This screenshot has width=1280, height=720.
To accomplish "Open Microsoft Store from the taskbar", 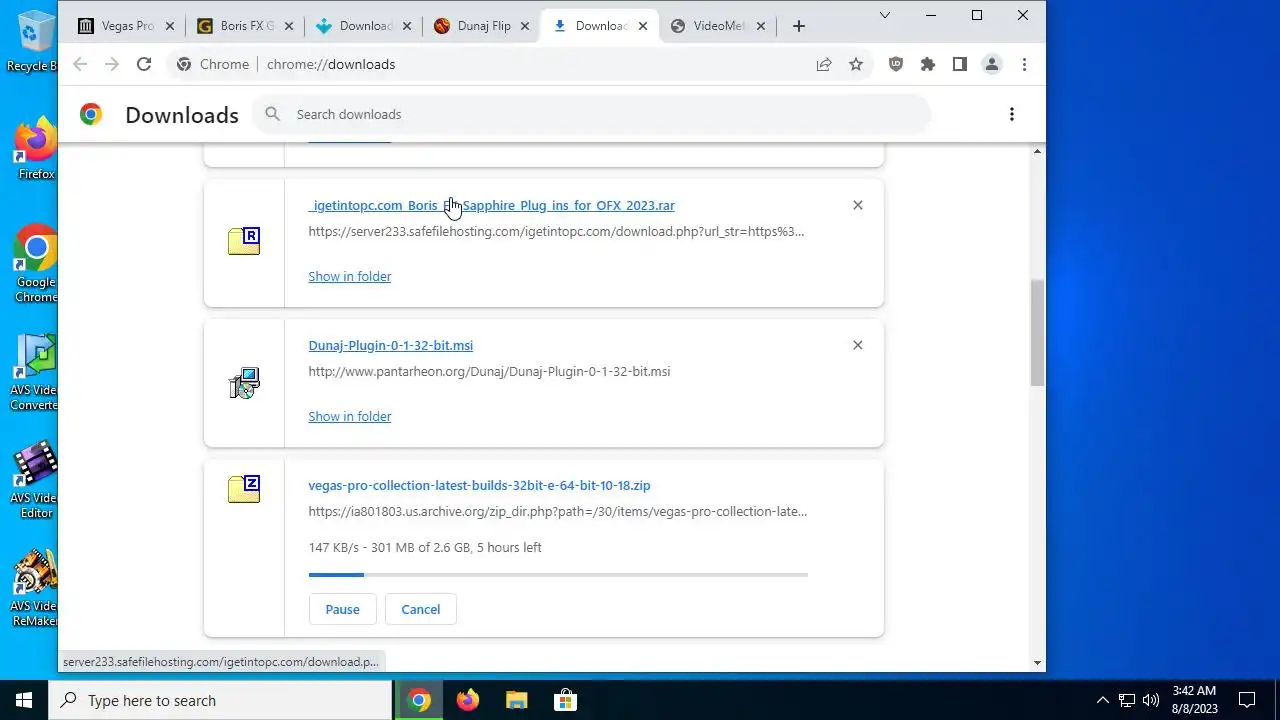I will 564,700.
